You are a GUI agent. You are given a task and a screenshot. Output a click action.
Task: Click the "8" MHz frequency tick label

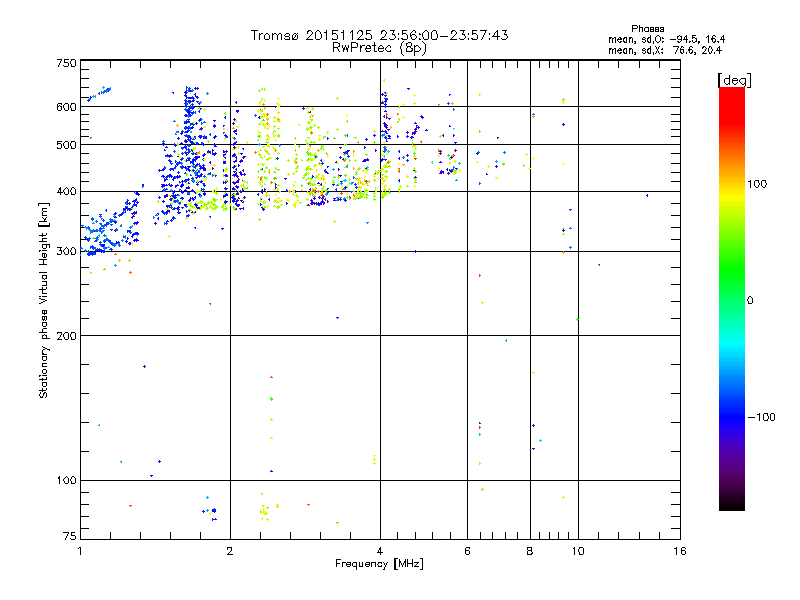[x=530, y=551]
